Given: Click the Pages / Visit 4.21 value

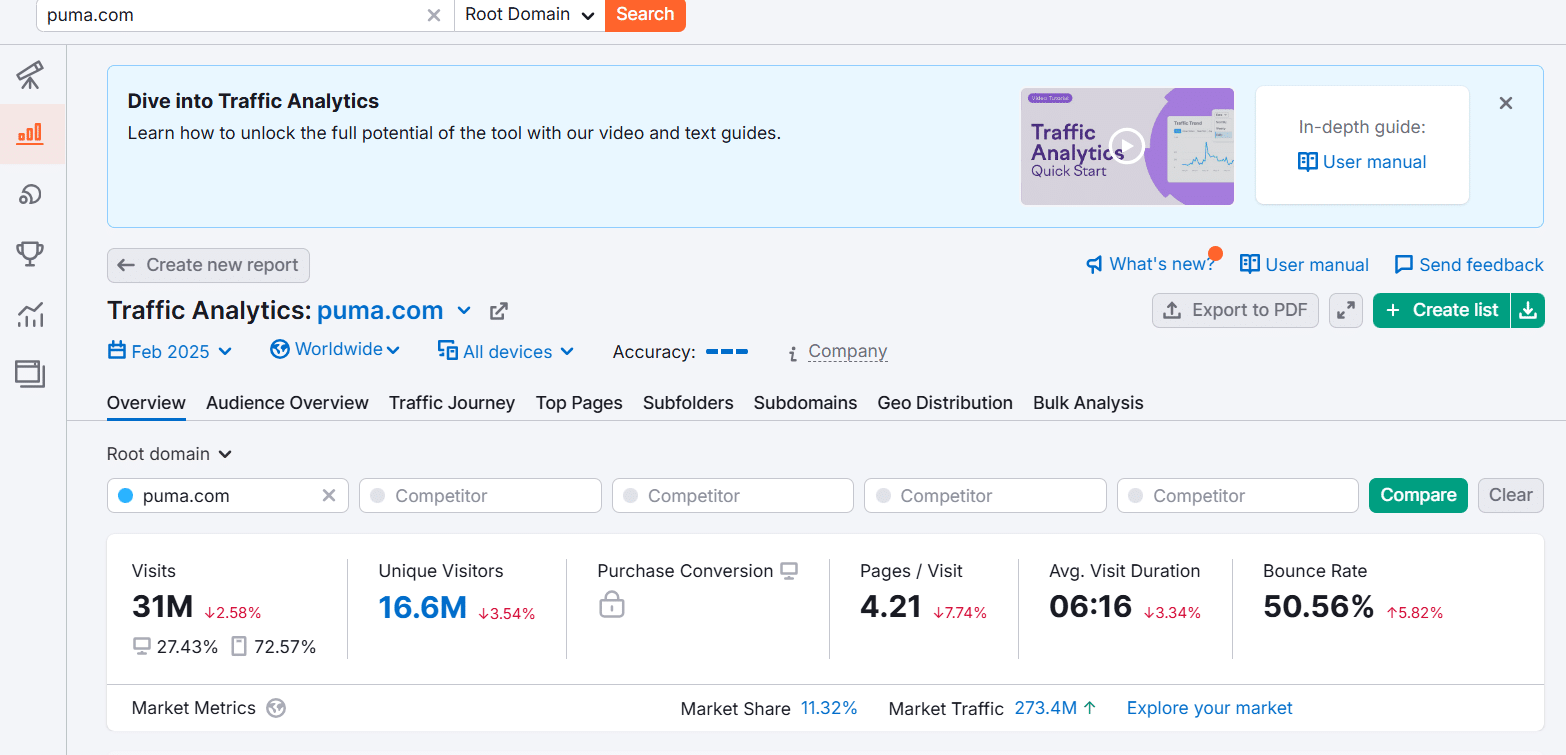Looking at the screenshot, I should 890,607.
